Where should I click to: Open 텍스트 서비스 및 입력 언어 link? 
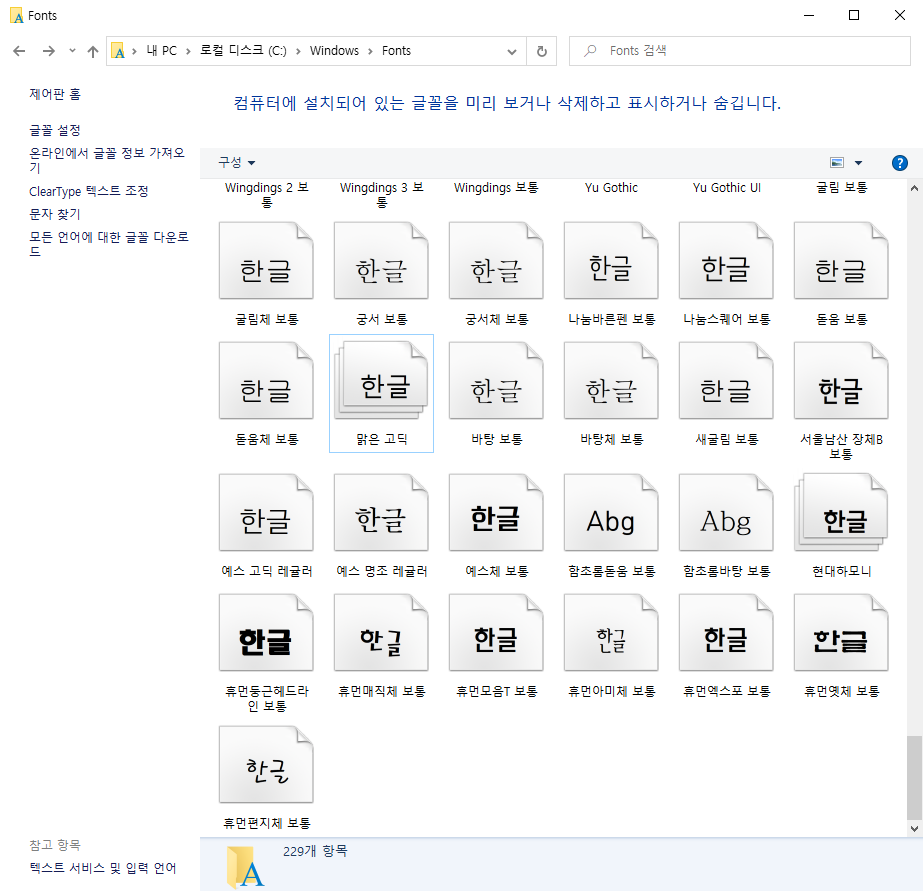click(x=103, y=868)
